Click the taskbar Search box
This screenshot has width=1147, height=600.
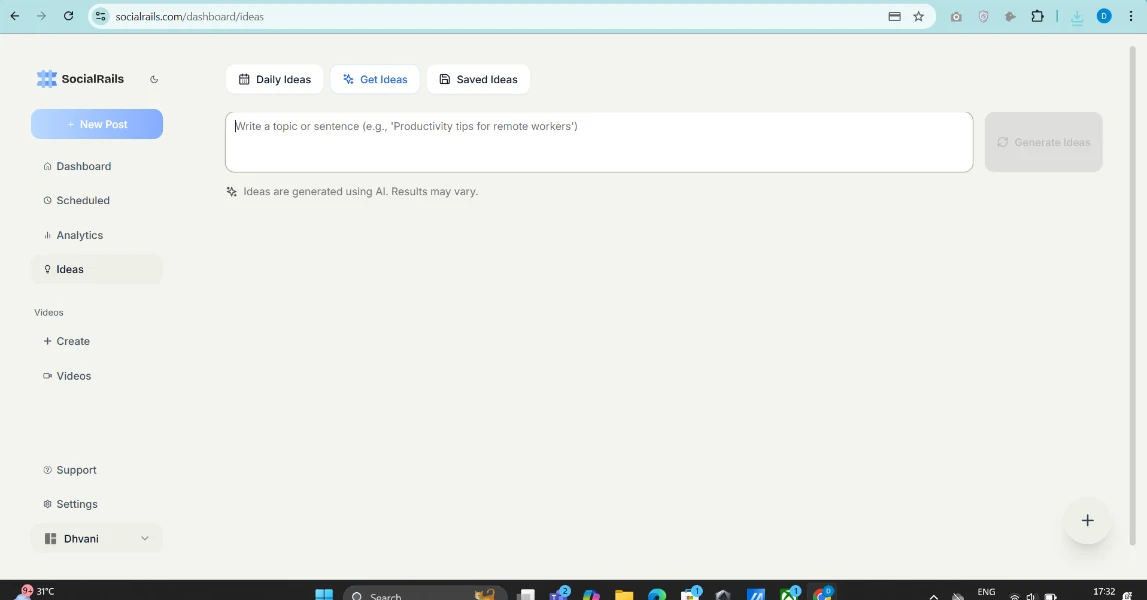click(x=424, y=593)
